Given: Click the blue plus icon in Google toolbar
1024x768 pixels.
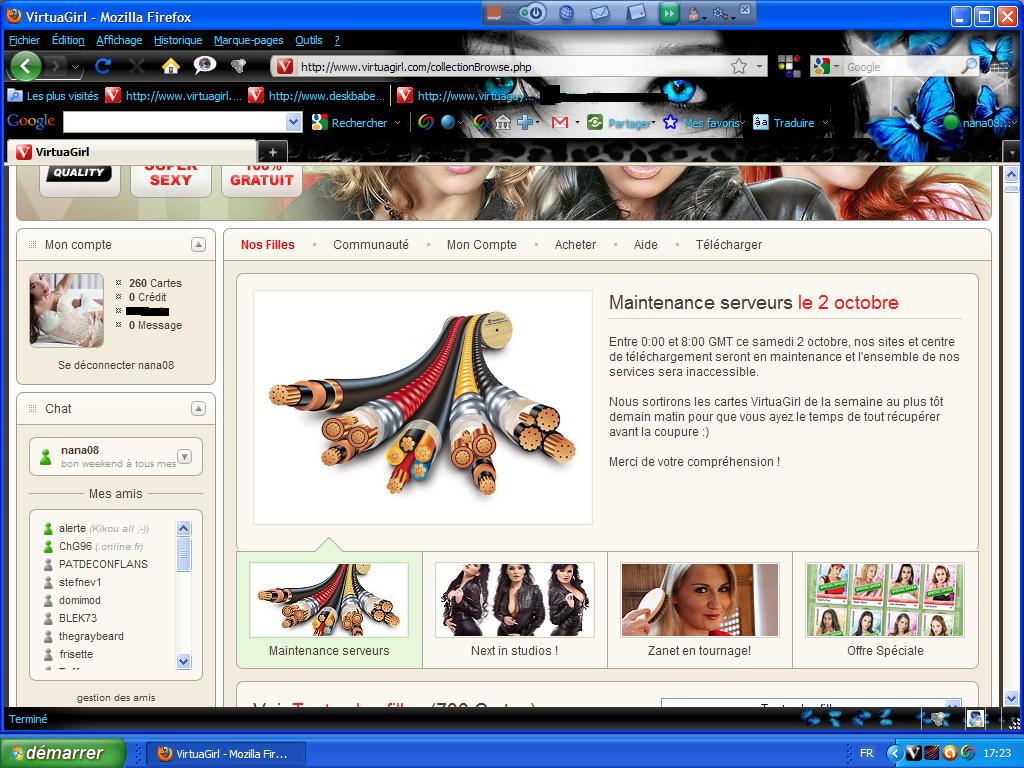Looking at the screenshot, I should click(525, 122).
